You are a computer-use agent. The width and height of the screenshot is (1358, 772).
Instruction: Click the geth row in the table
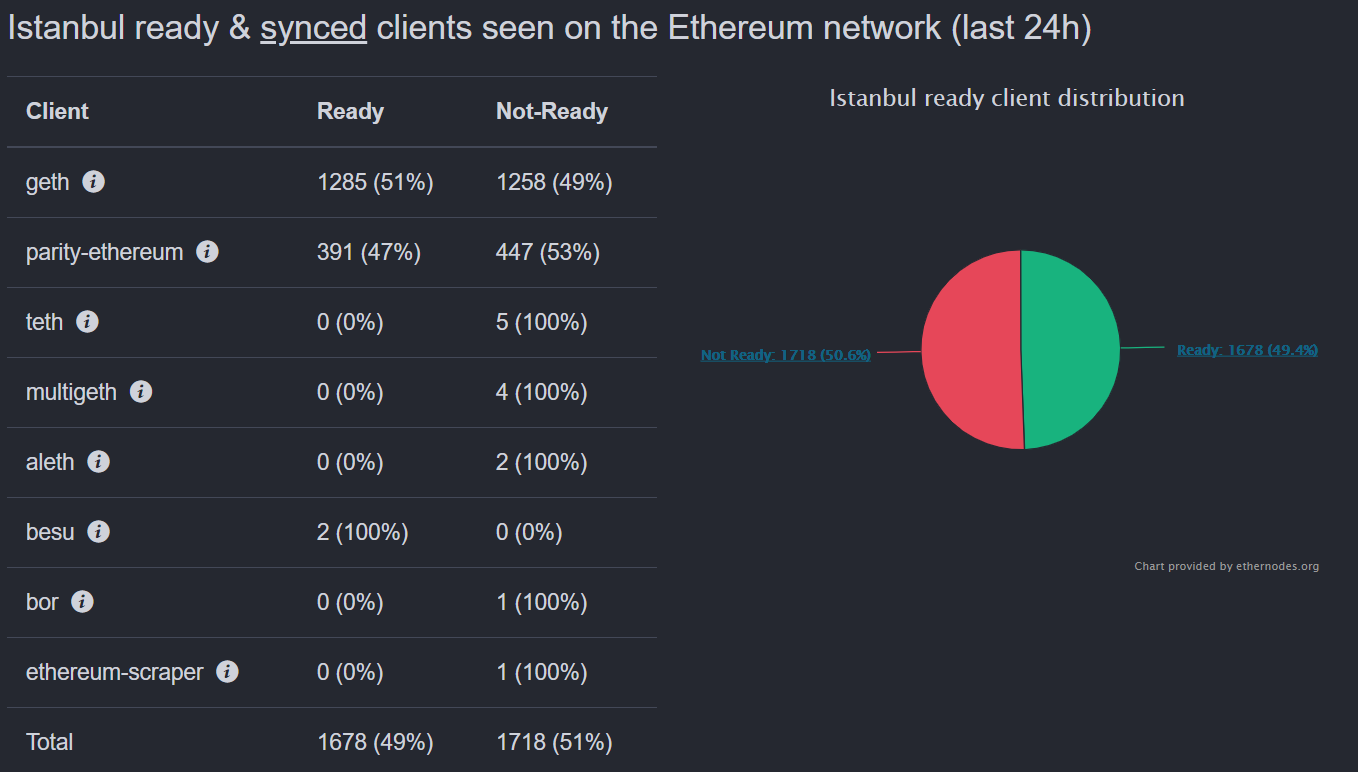point(330,182)
